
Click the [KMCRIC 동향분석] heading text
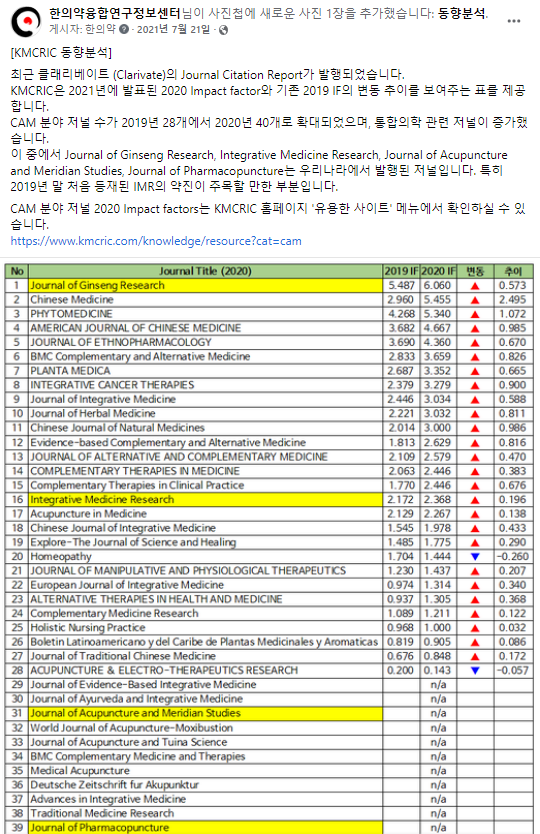61,53
